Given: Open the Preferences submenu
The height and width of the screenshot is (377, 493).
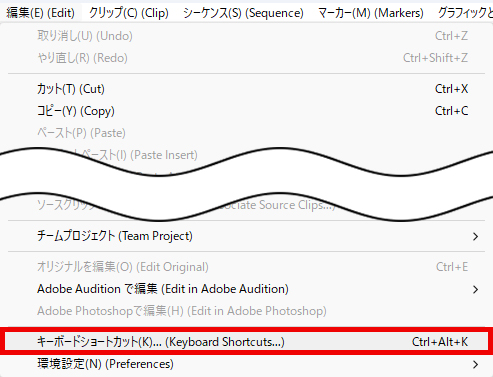Looking at the screenshot, I should [x=247, y=364].
